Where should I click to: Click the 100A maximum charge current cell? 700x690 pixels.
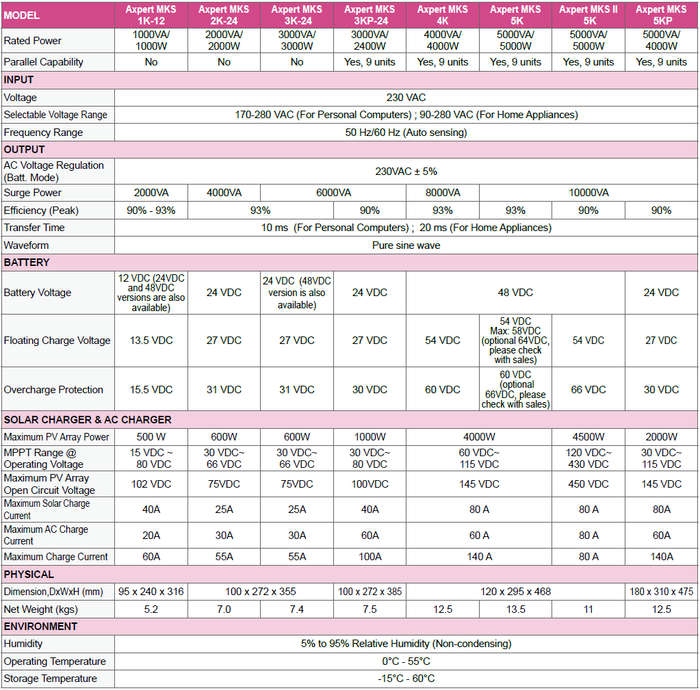click(x=370, y=557)
